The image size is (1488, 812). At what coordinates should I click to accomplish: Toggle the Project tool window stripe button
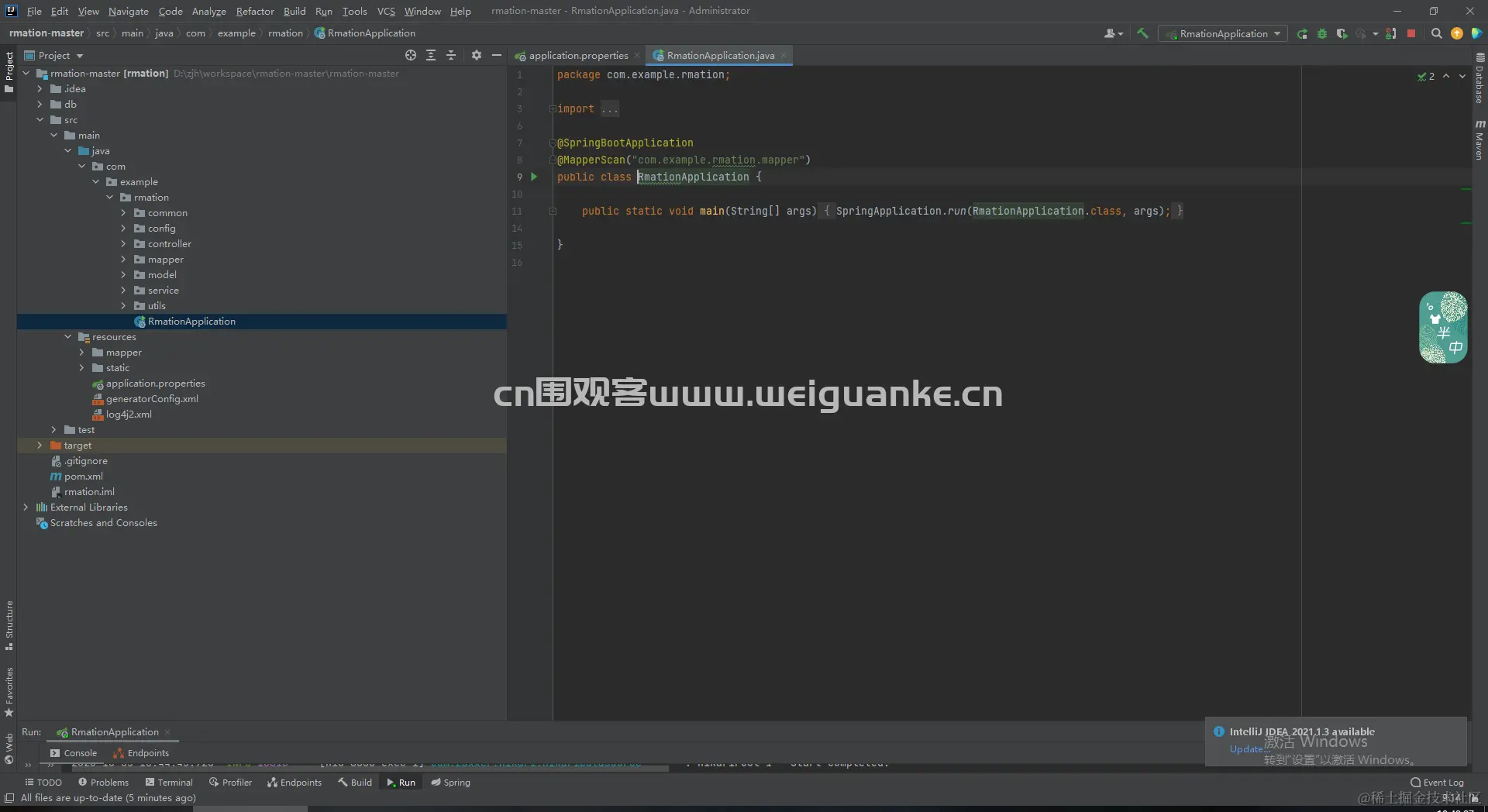tap(9, 72)
